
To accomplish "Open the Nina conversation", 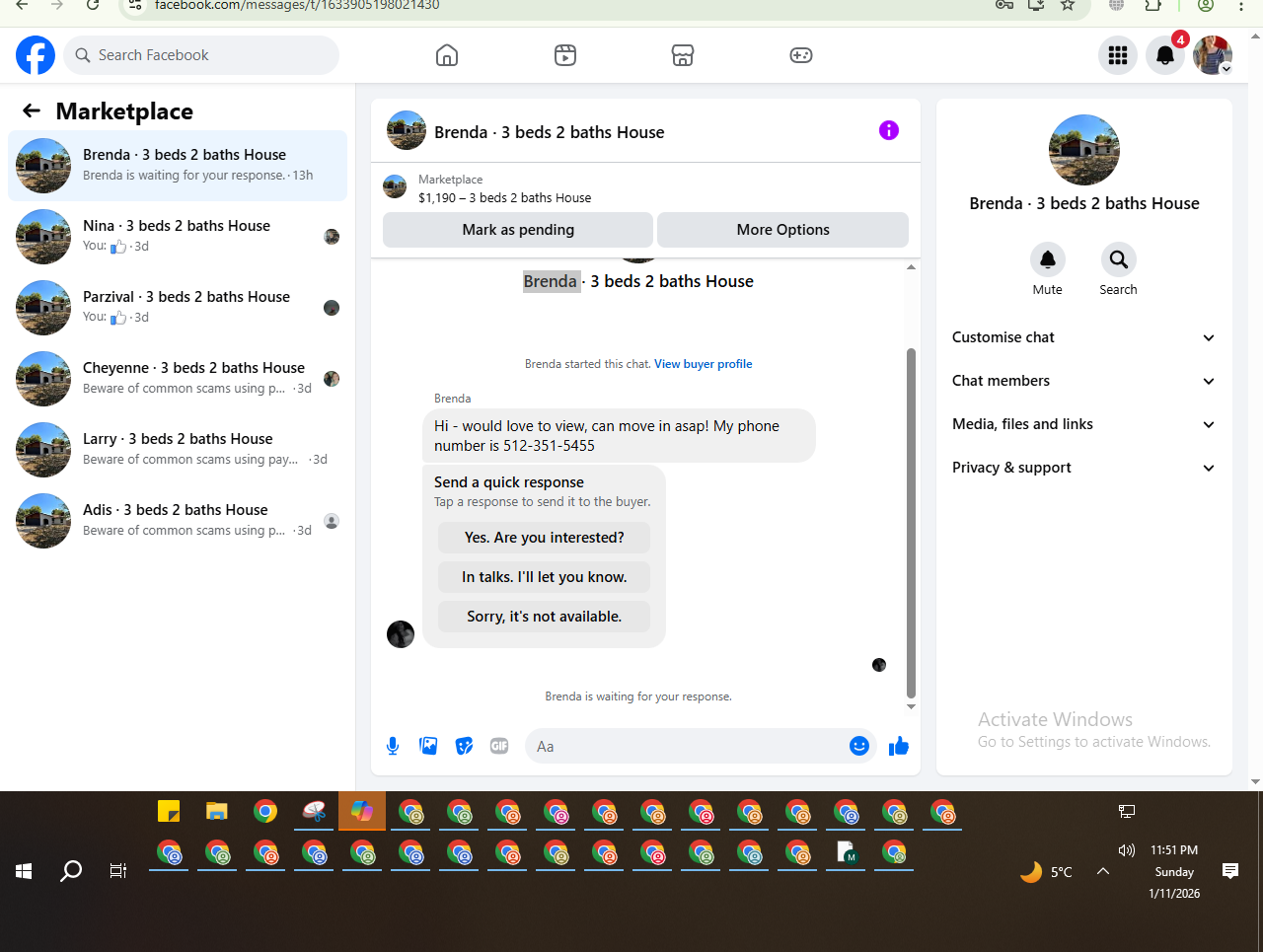I will [x=178, y=237].
